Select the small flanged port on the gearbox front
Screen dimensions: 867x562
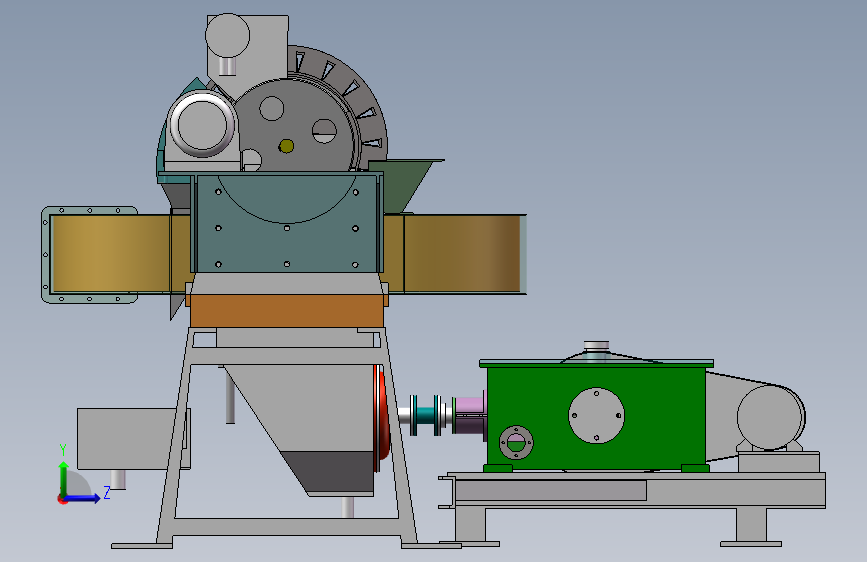[516, 443]
